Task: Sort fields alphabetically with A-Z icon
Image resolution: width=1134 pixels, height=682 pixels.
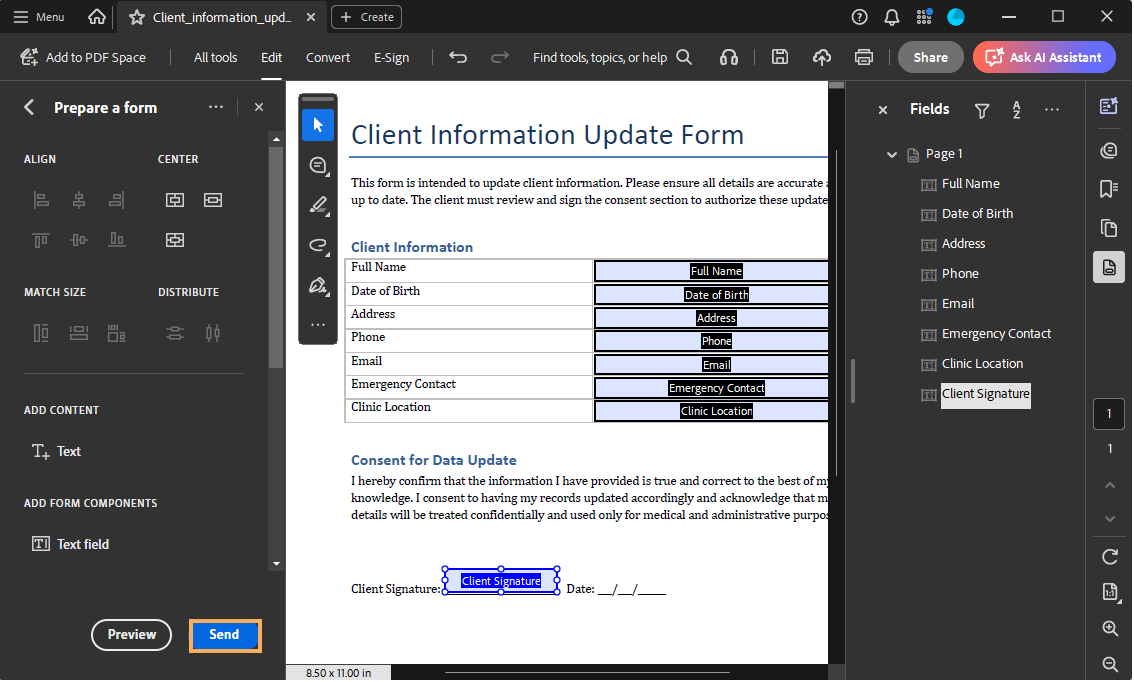Action: click(x=1016, y=110)
